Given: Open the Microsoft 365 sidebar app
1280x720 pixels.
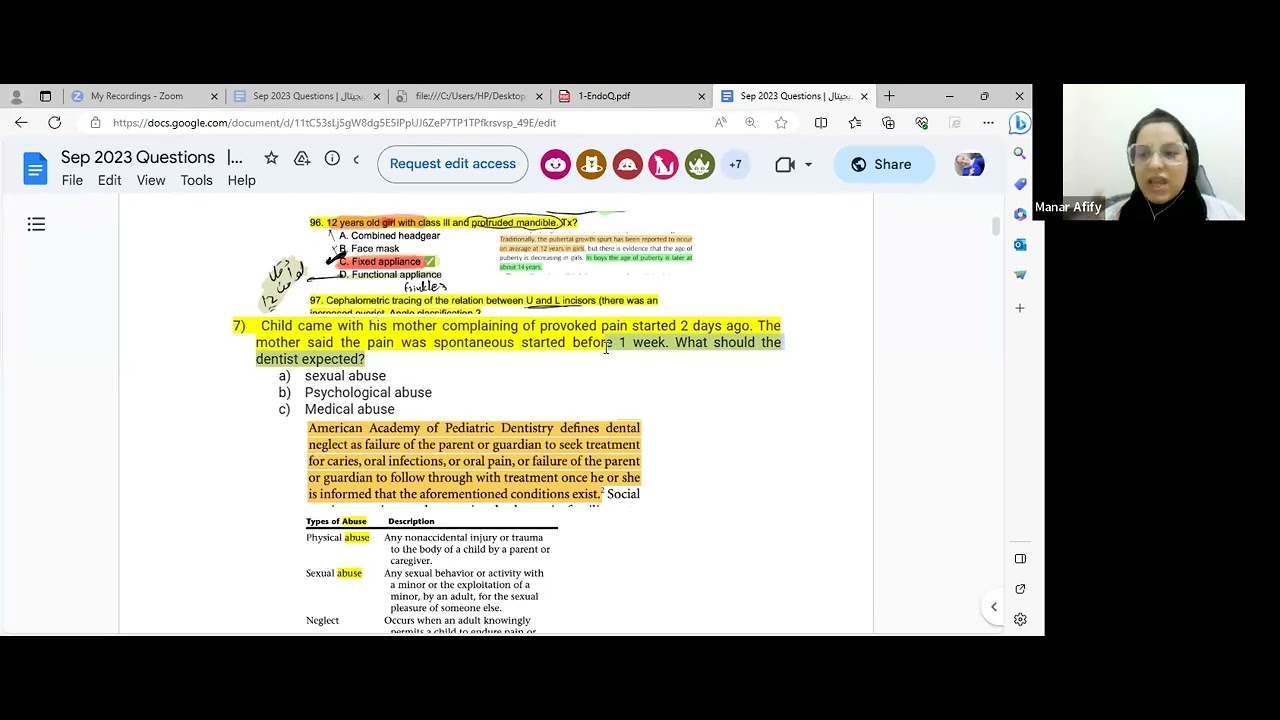Looking at the screenshot, I should click(x=1020, y=214).
